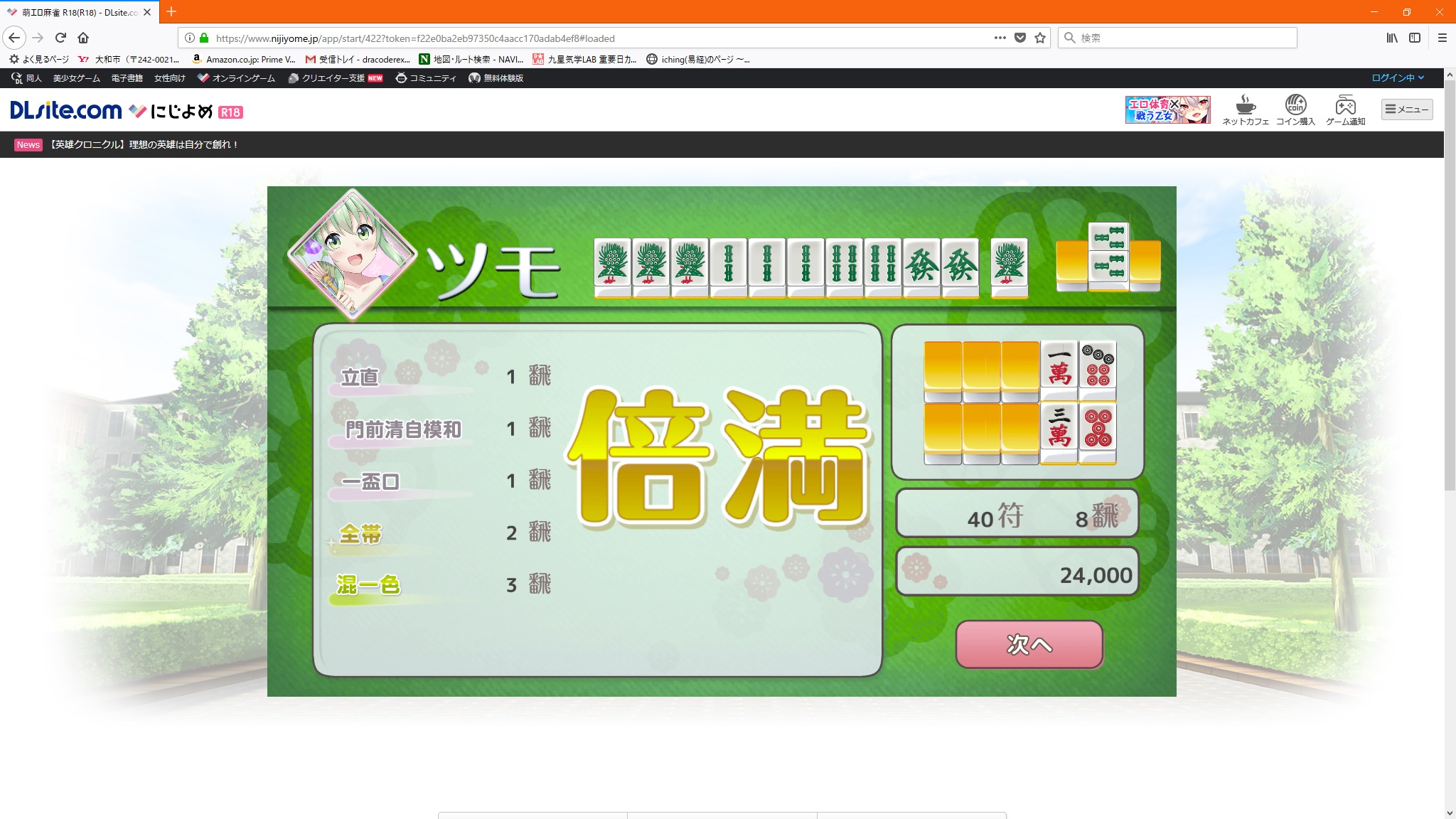Click the Firefox home button

(83, 38)
